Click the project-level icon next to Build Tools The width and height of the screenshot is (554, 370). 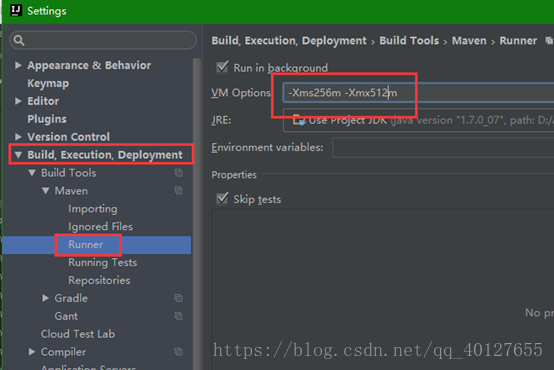click(x=178, y=173)
